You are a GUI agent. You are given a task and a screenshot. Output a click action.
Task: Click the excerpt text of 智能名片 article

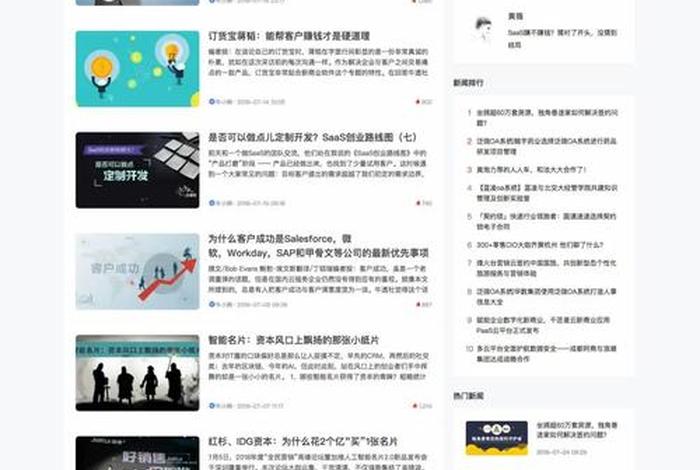[x=318, y=366]
